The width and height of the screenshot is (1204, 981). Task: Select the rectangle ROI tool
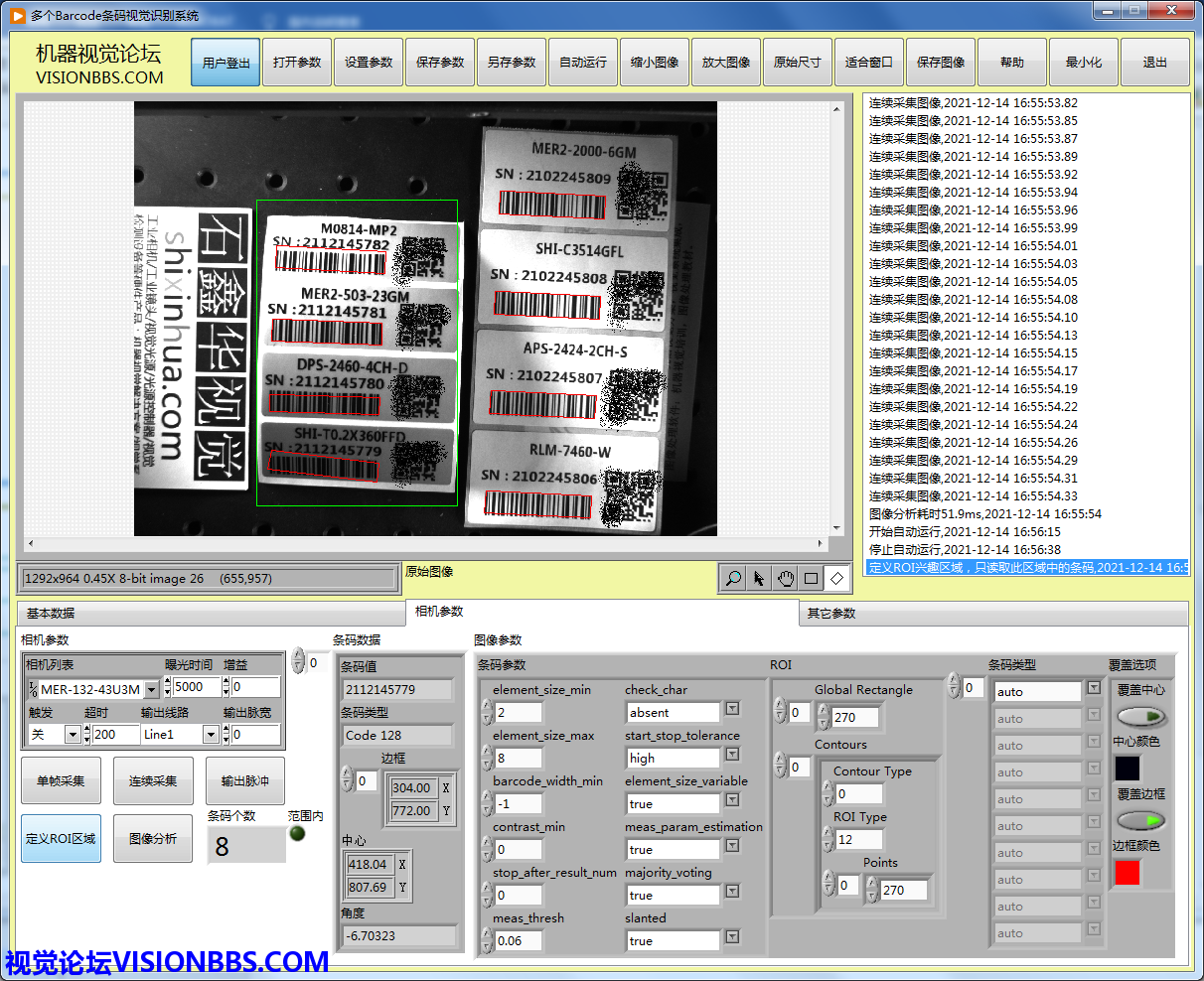(x=811, y=578)
